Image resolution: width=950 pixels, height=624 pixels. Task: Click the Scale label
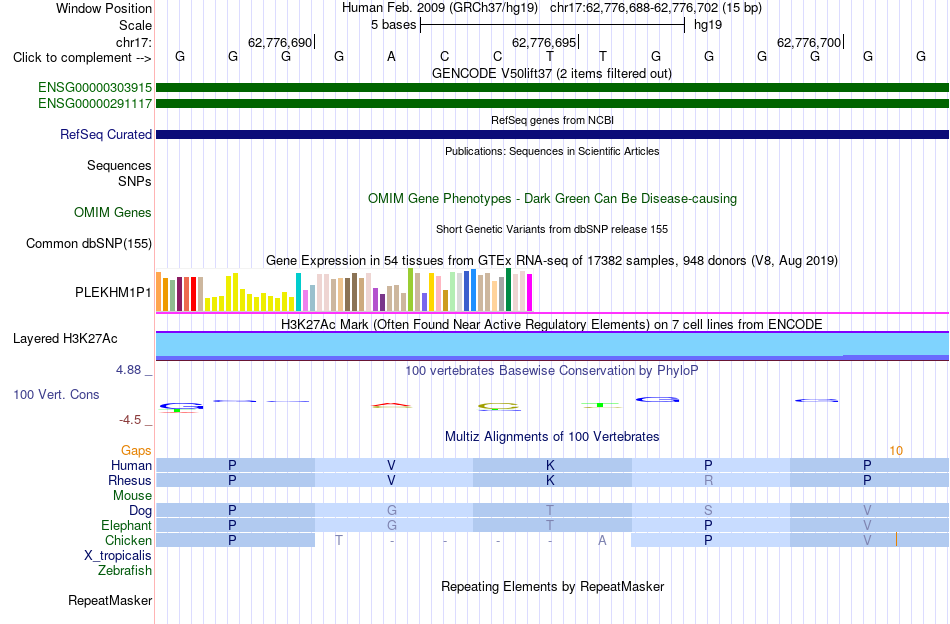click(x=135, y=25)
